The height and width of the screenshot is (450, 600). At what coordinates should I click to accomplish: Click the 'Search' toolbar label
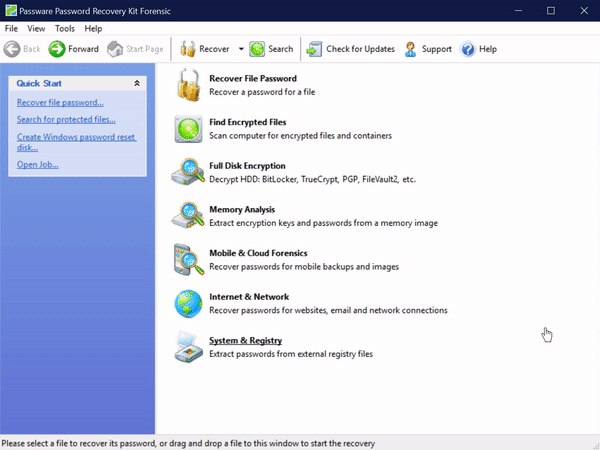pos(280,49)
